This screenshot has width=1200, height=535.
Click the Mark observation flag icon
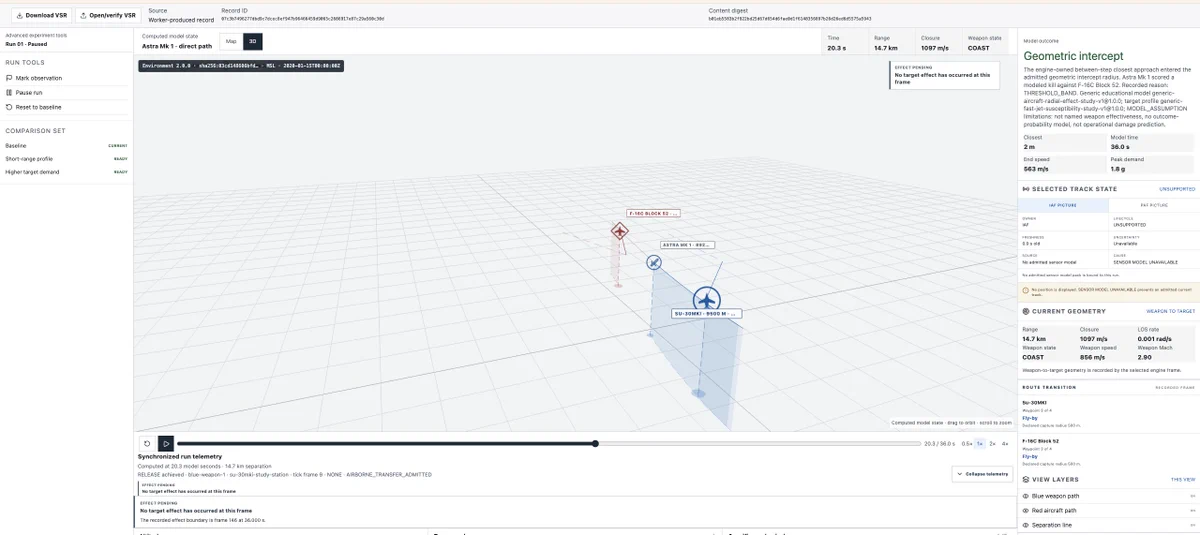(9, 78)
